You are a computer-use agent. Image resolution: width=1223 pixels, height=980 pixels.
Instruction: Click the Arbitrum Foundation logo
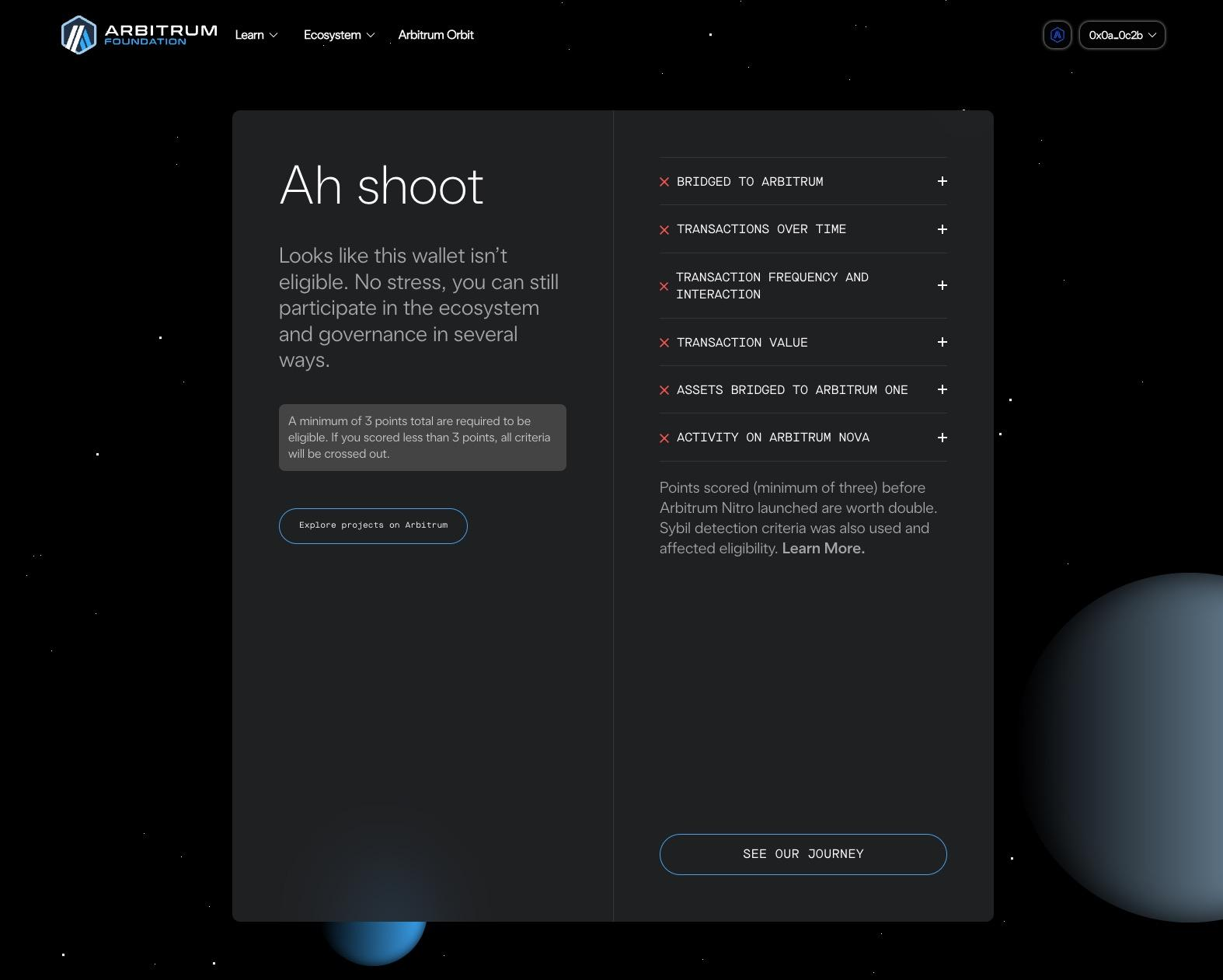pos(139,35)
